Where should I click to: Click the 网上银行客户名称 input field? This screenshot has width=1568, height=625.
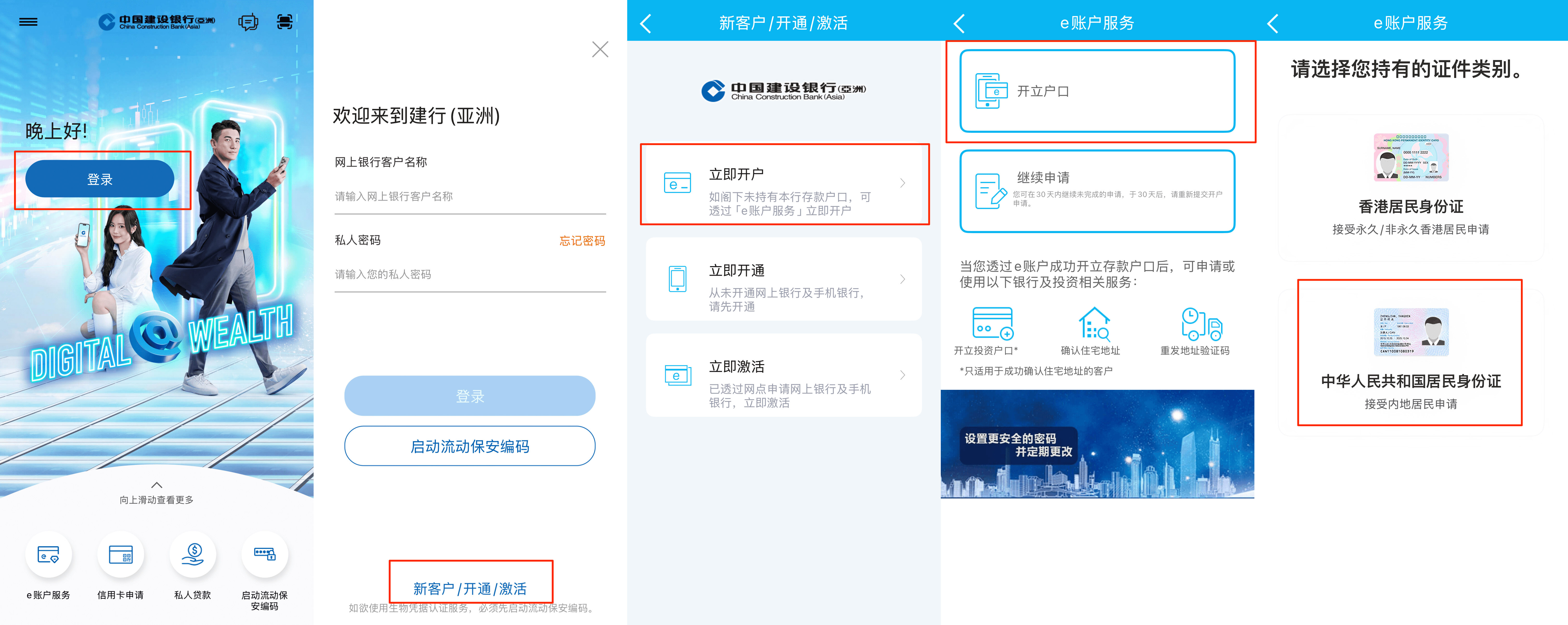[x=469, y=196]
